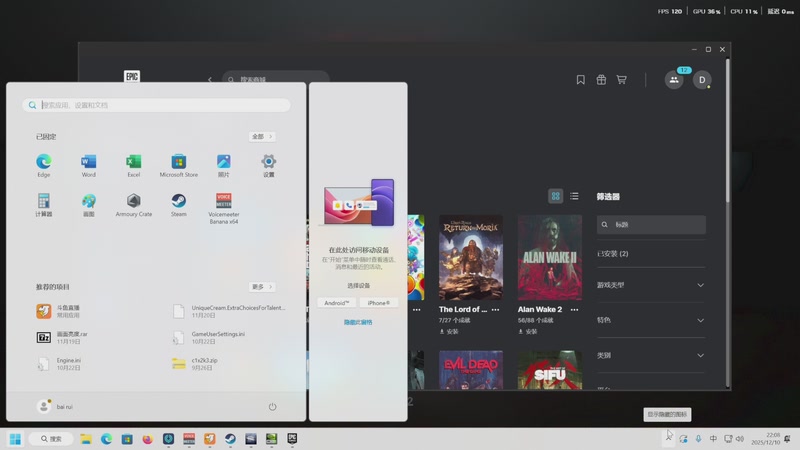Open Evil Dead game cover
The image size is (800, 450).
(471, 370)
